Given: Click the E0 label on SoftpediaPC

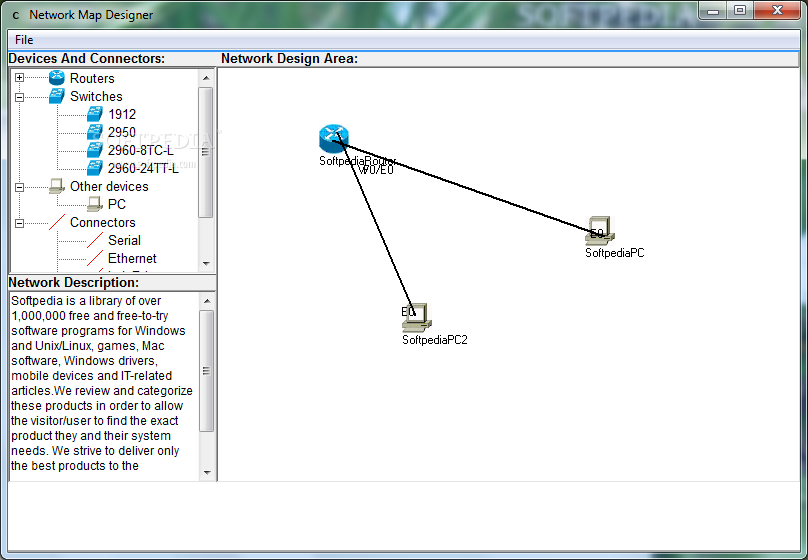Looking at the screenshot, I should [x=597, y=234].
